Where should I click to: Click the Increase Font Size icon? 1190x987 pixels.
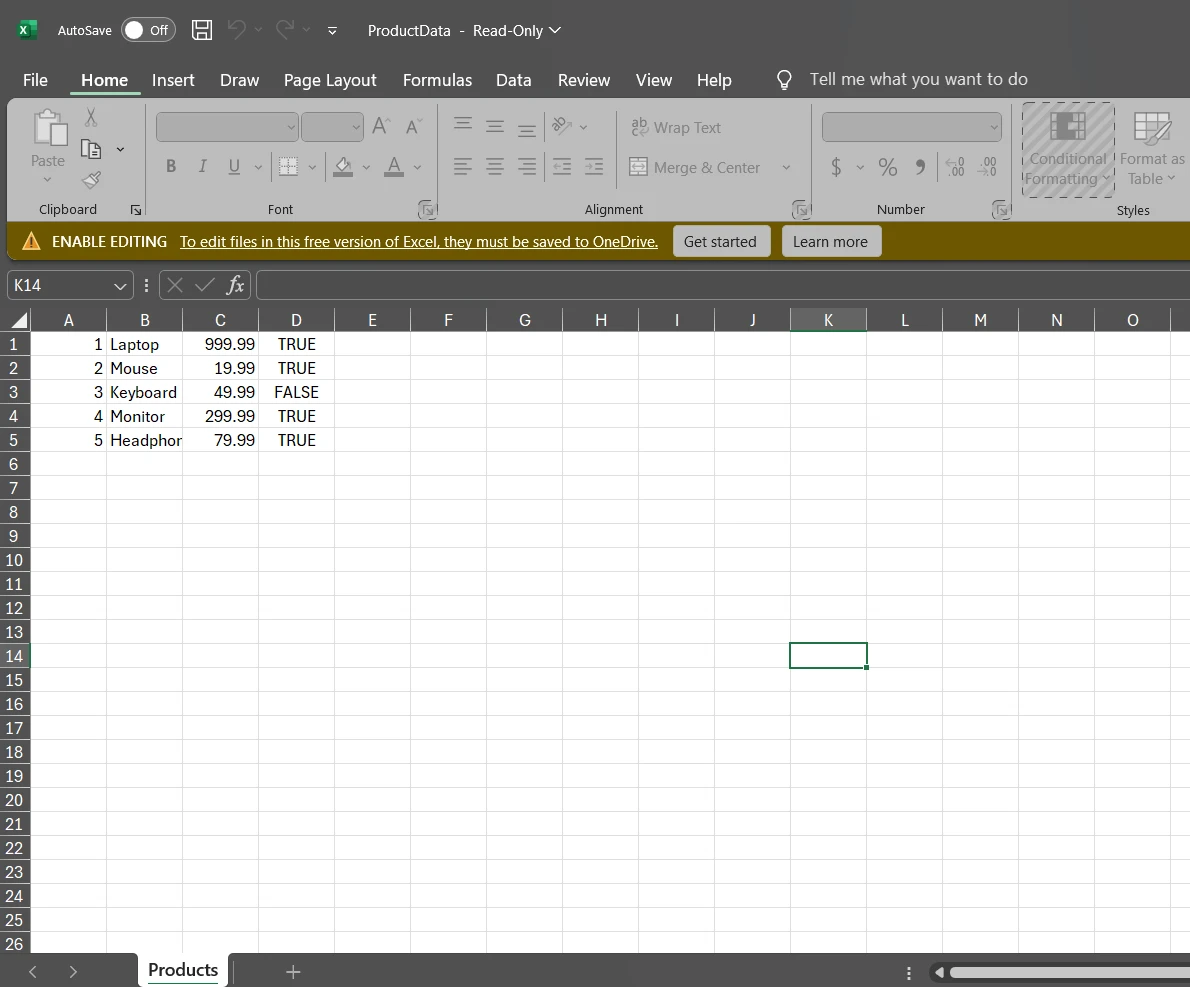tap(381, 126)
